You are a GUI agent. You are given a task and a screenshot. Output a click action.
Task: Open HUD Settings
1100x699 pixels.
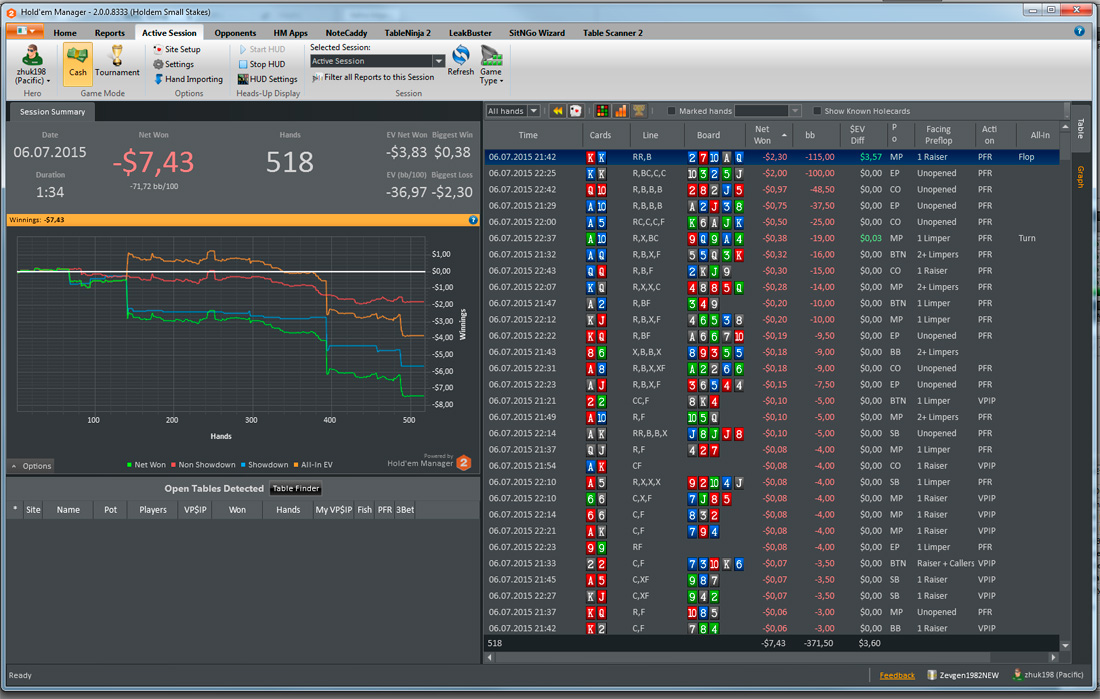pos(267,79)
